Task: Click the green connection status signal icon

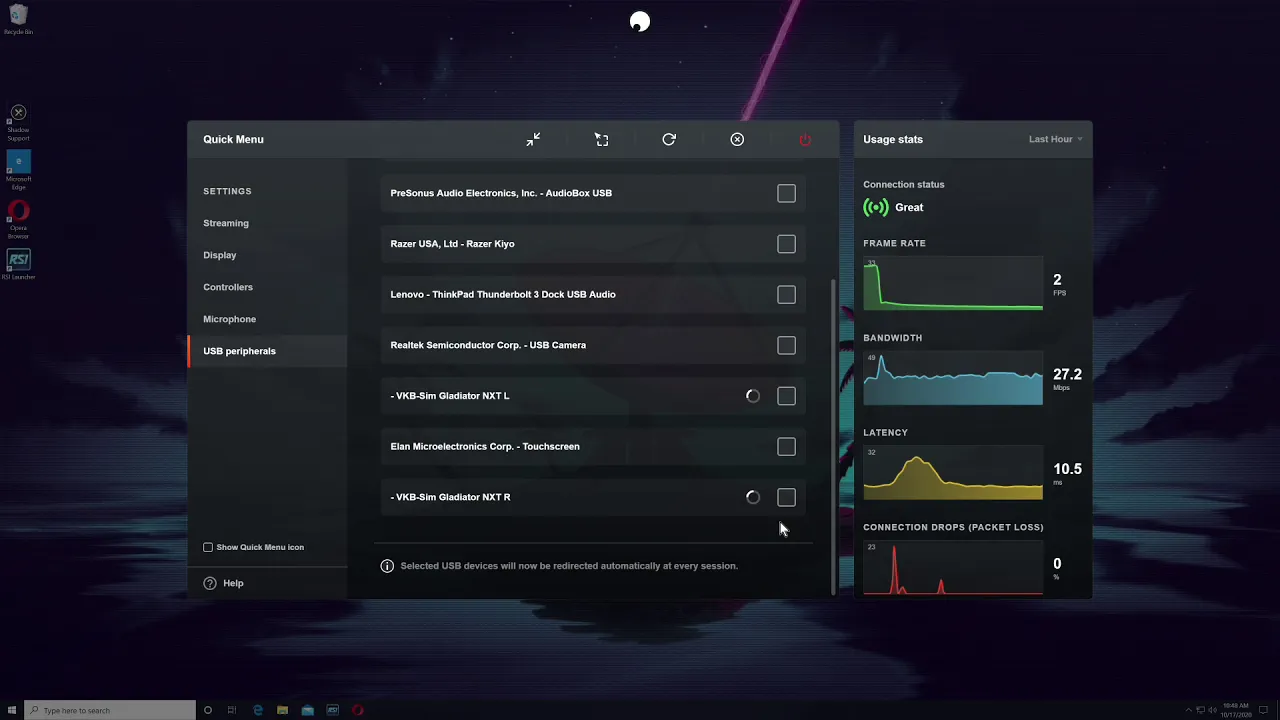Action: pyautogui.click(x=876, y=207)
